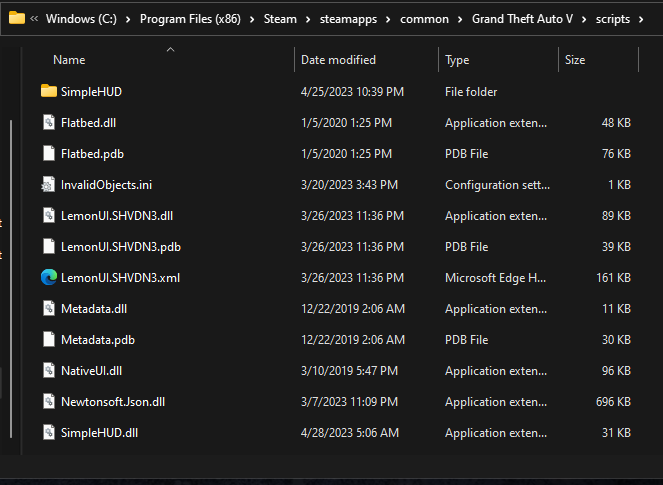Go to Grand Theft Auto V breadcrumb

(x=522, y=19)
